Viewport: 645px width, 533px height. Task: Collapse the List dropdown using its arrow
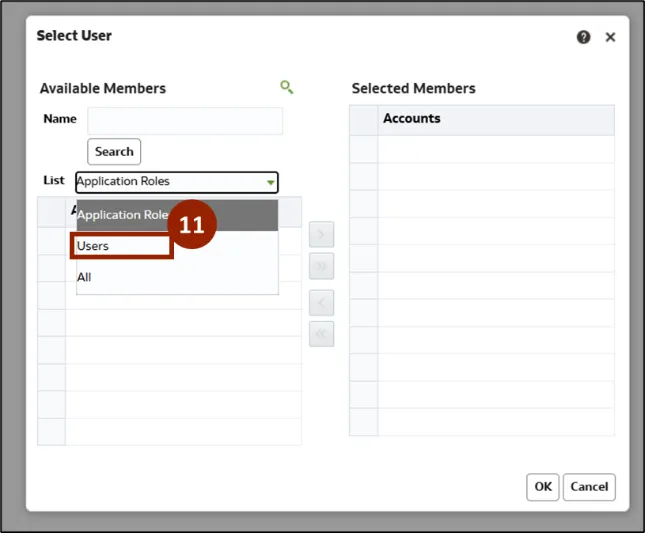click(270, 183)
